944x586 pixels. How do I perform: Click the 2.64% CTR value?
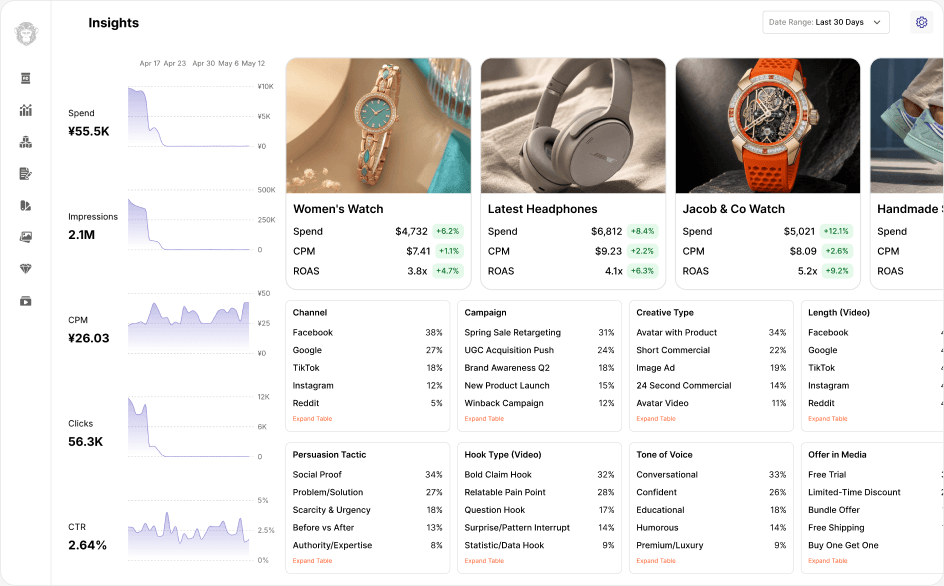click(x=87, y=546)
